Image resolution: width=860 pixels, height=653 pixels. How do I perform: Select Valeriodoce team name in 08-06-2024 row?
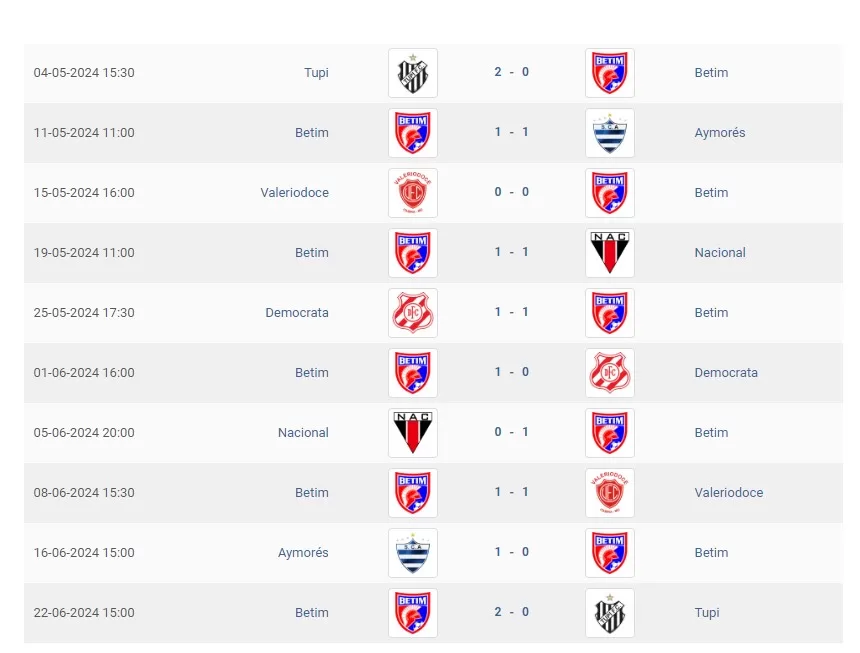tap(728, 493)
